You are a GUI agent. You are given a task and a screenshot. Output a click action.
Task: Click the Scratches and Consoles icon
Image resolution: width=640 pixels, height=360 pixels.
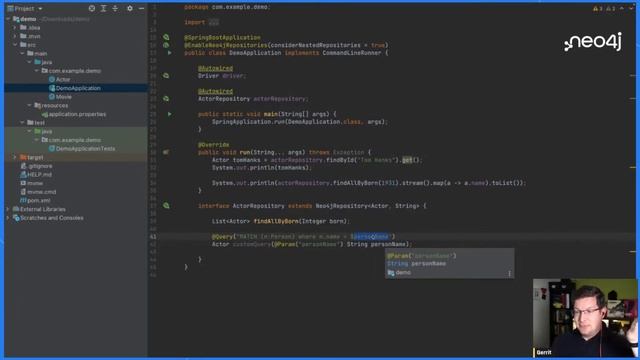(16, 218)
